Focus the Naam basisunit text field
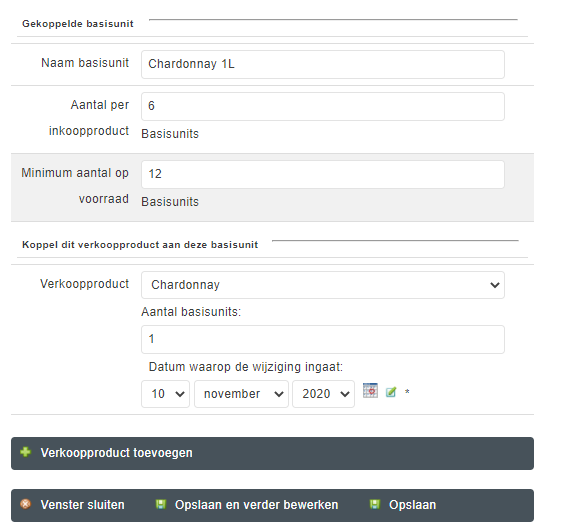Screen dimensions: 563x523 322,64
